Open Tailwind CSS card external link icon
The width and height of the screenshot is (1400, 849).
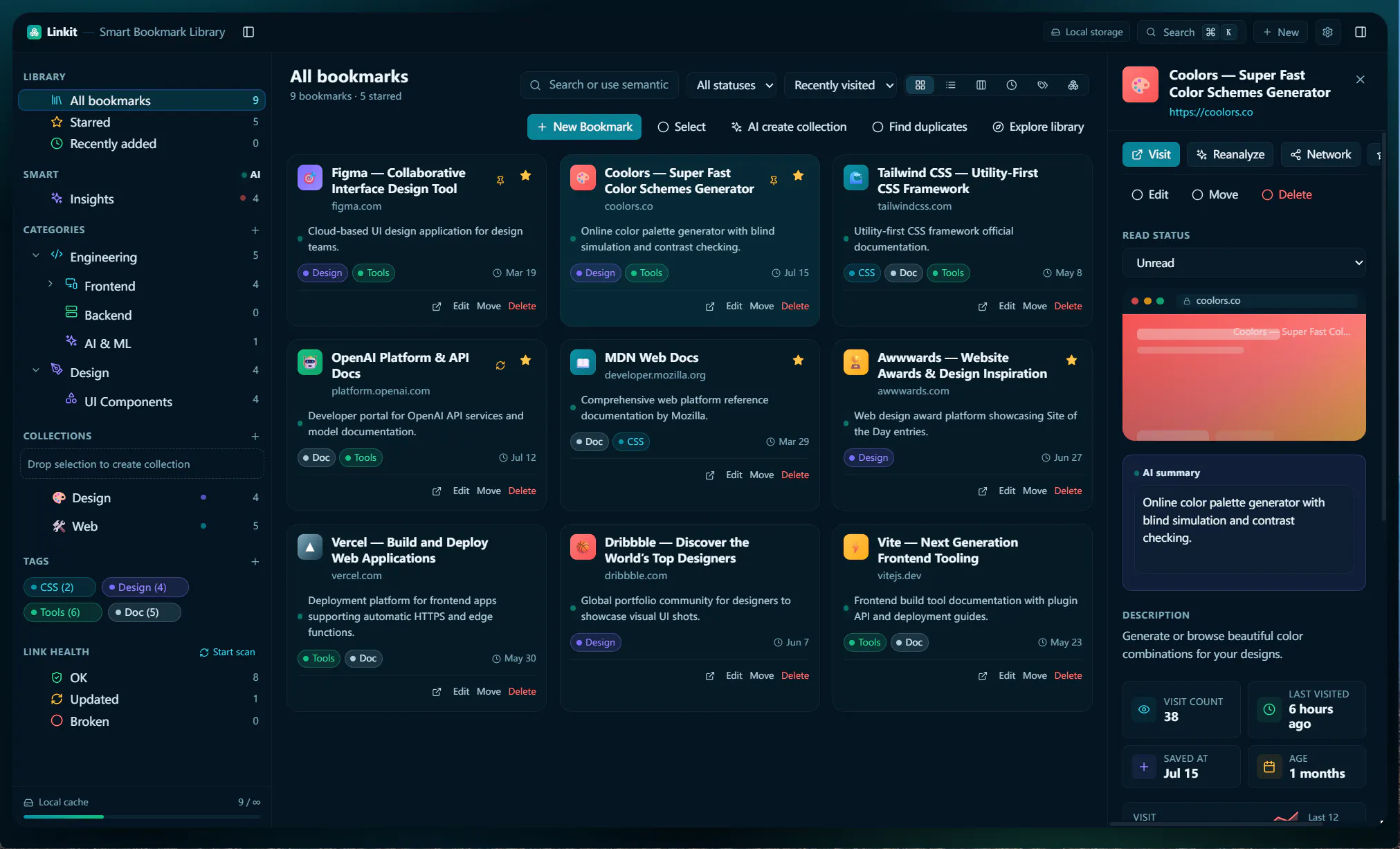(x=983, y=307)
